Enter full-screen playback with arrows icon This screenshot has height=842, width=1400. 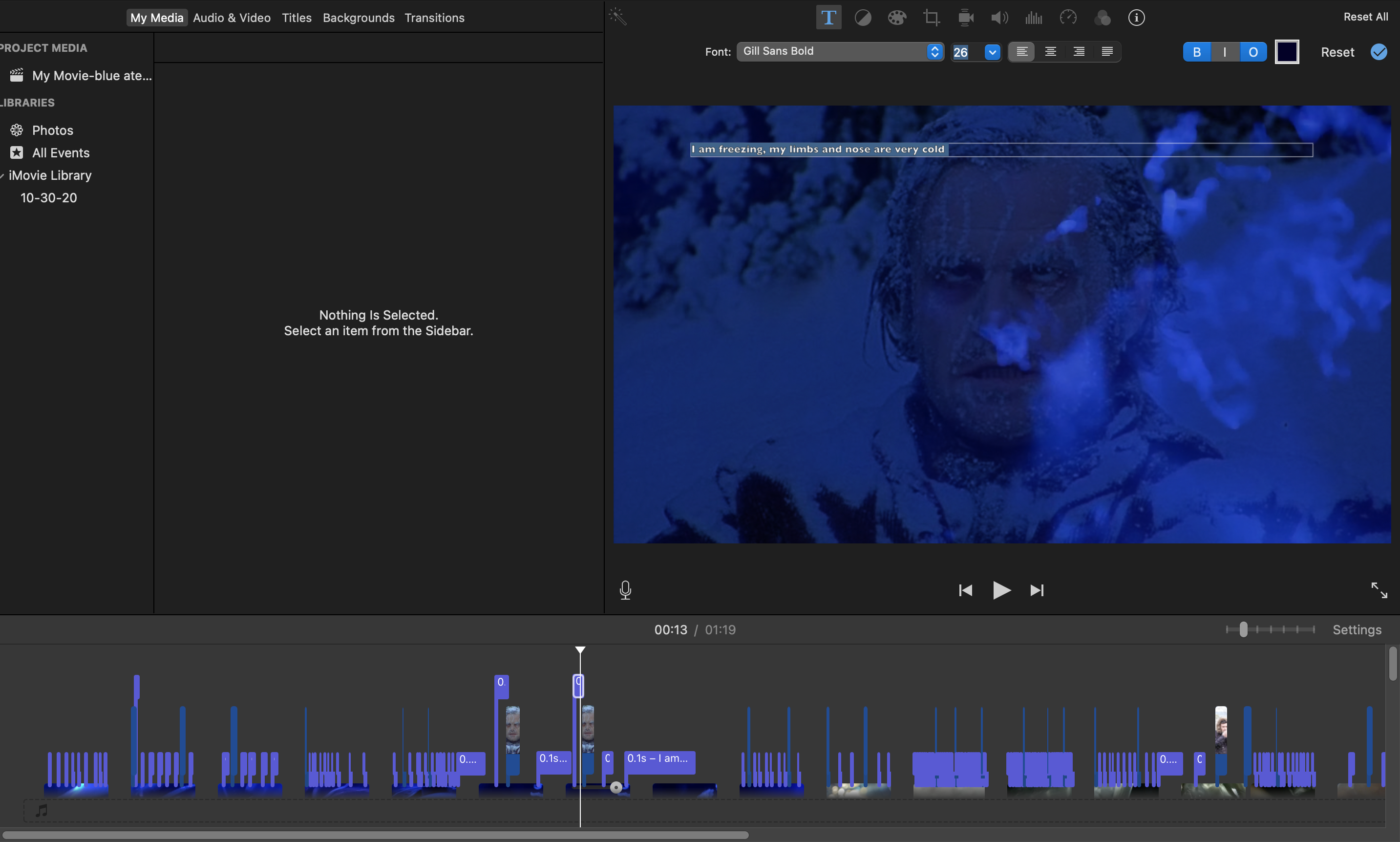coord(1379,590)
